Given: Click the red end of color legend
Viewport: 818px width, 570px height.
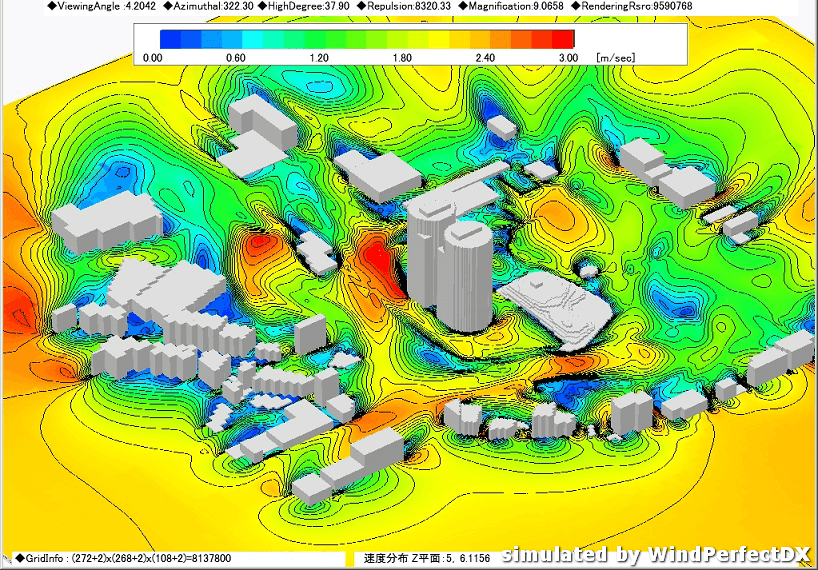Looking at the screenshot, I should [x=564, y=39].
